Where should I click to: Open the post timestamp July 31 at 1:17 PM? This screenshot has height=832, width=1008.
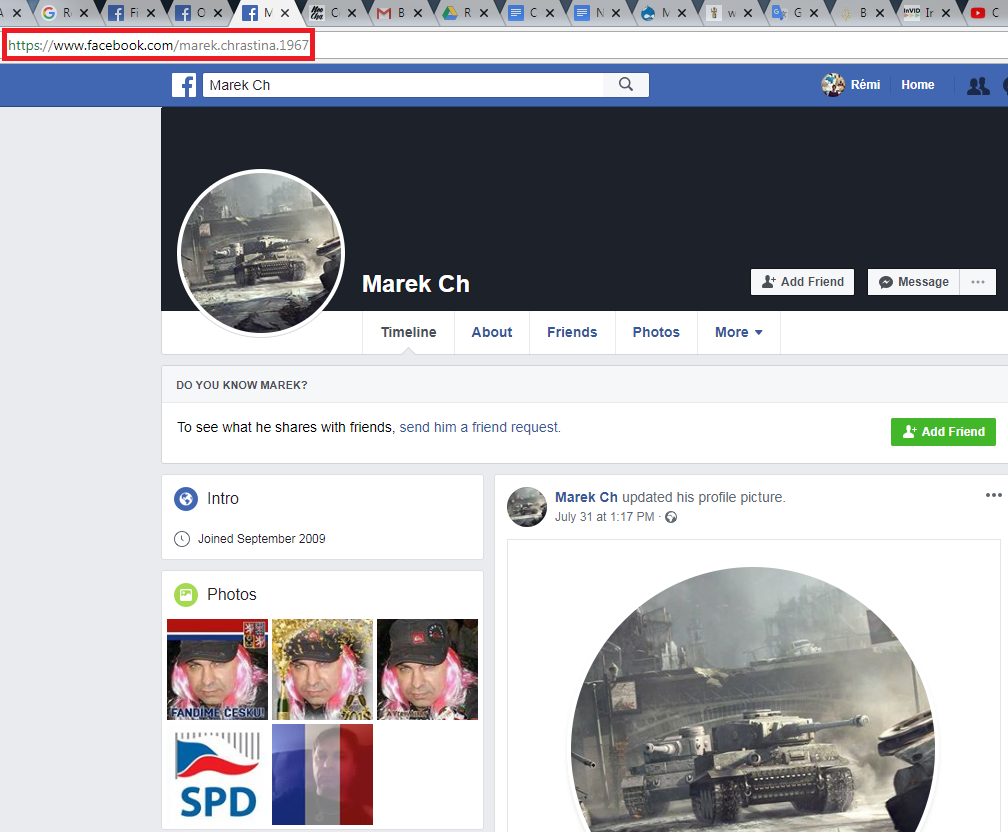604,517
